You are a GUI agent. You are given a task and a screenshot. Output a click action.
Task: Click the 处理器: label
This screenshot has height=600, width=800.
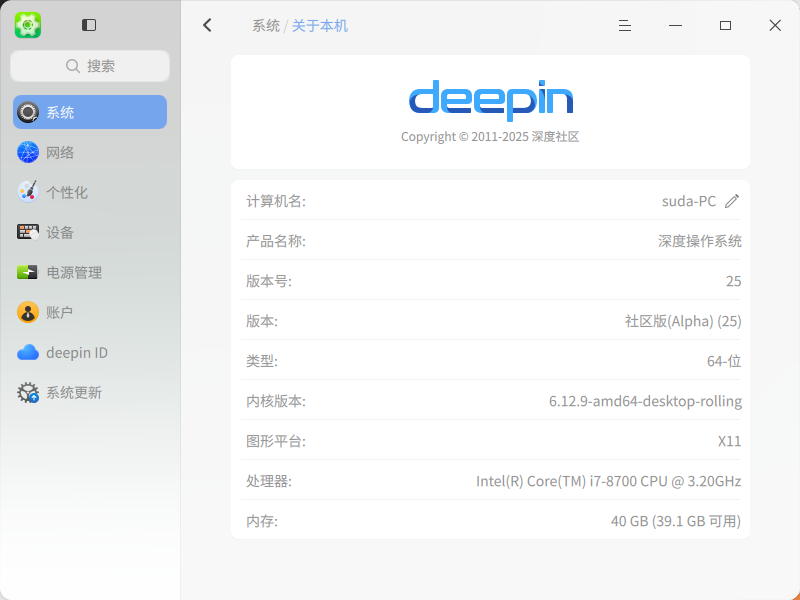coord(269,481)
